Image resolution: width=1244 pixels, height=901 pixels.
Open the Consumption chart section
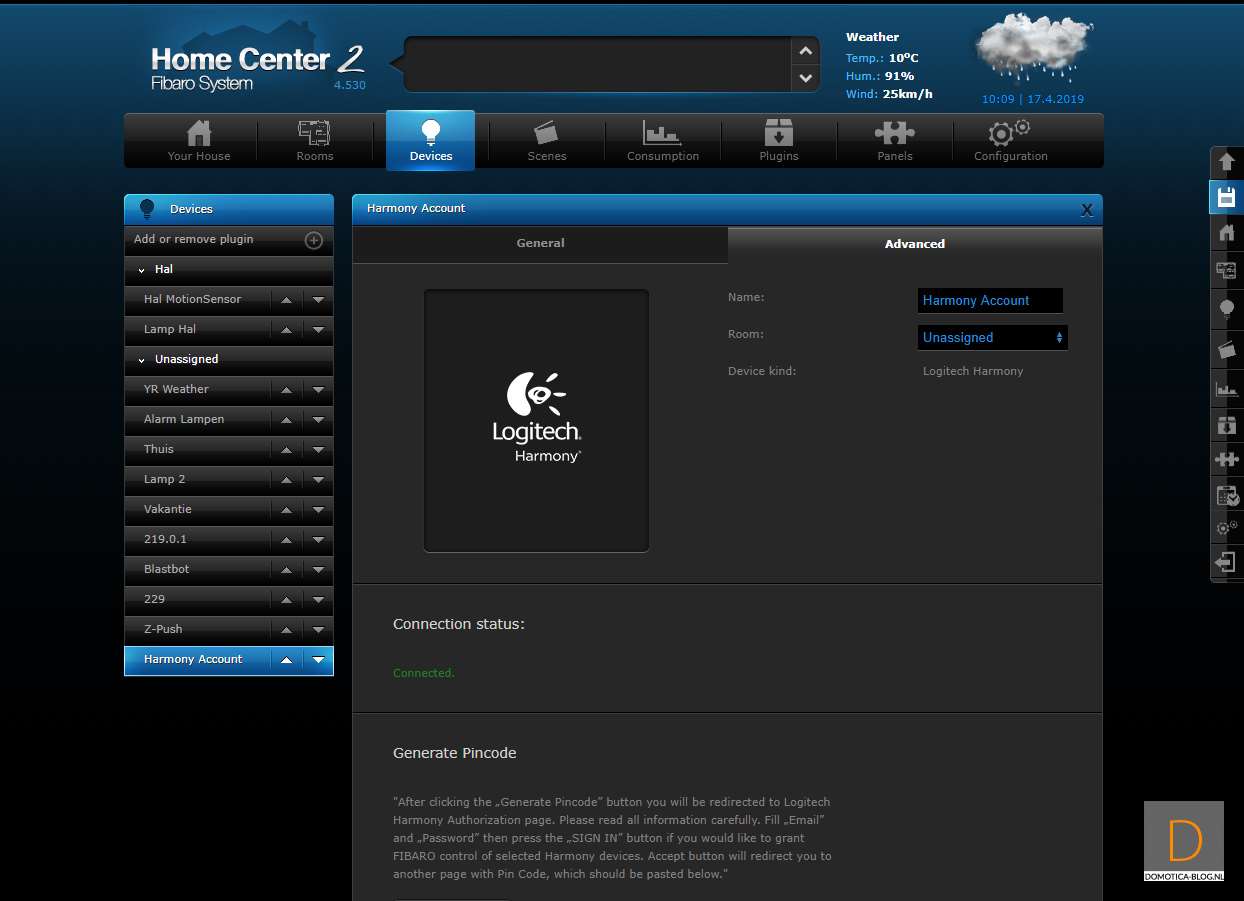(x=662, y=140)
